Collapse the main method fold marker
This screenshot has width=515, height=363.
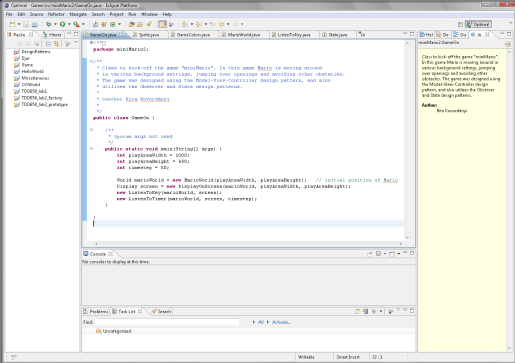[91, 149]
